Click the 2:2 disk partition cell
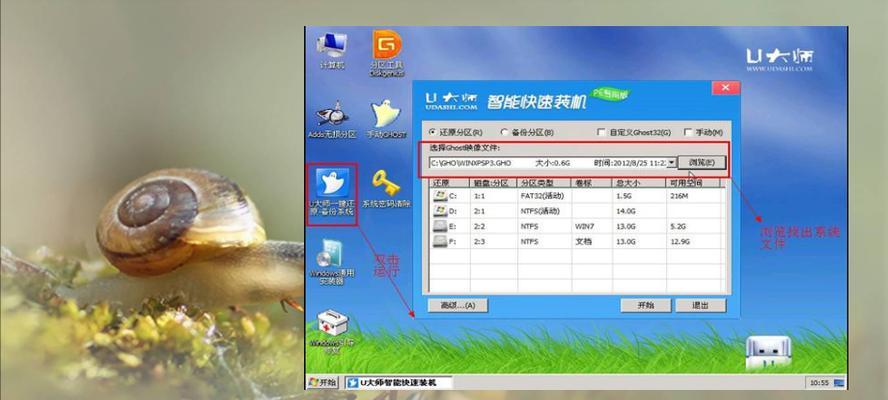Image resolution: width=888 pixels, height=400 pixels. (479, 226)
